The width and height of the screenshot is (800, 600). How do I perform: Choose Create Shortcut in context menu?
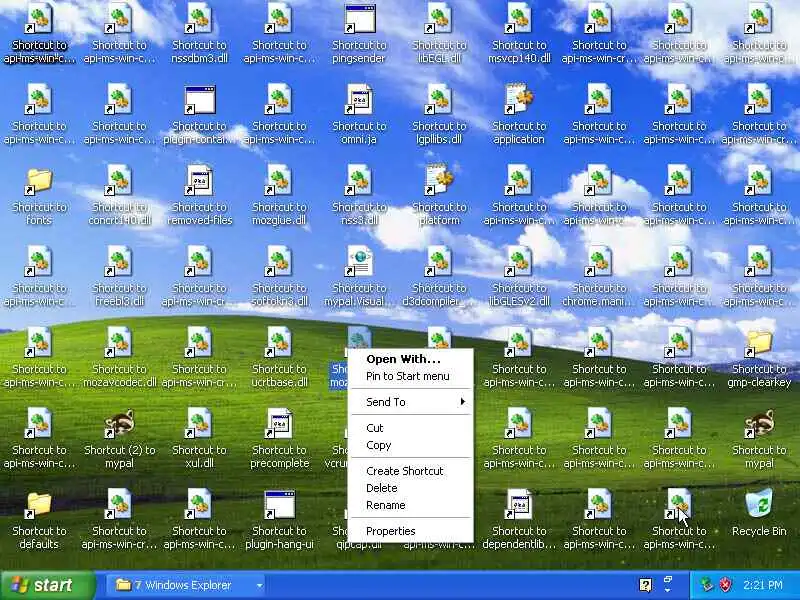411,471
